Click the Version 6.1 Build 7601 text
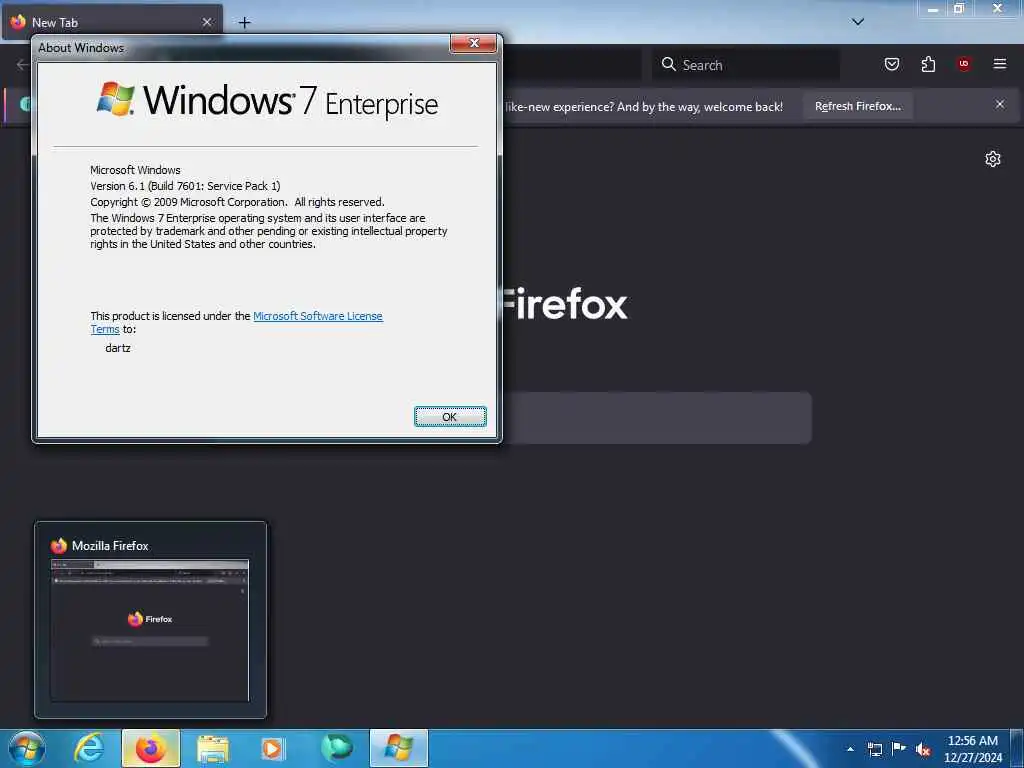This screenshot has height=768, width=1024. click(185, 186)
